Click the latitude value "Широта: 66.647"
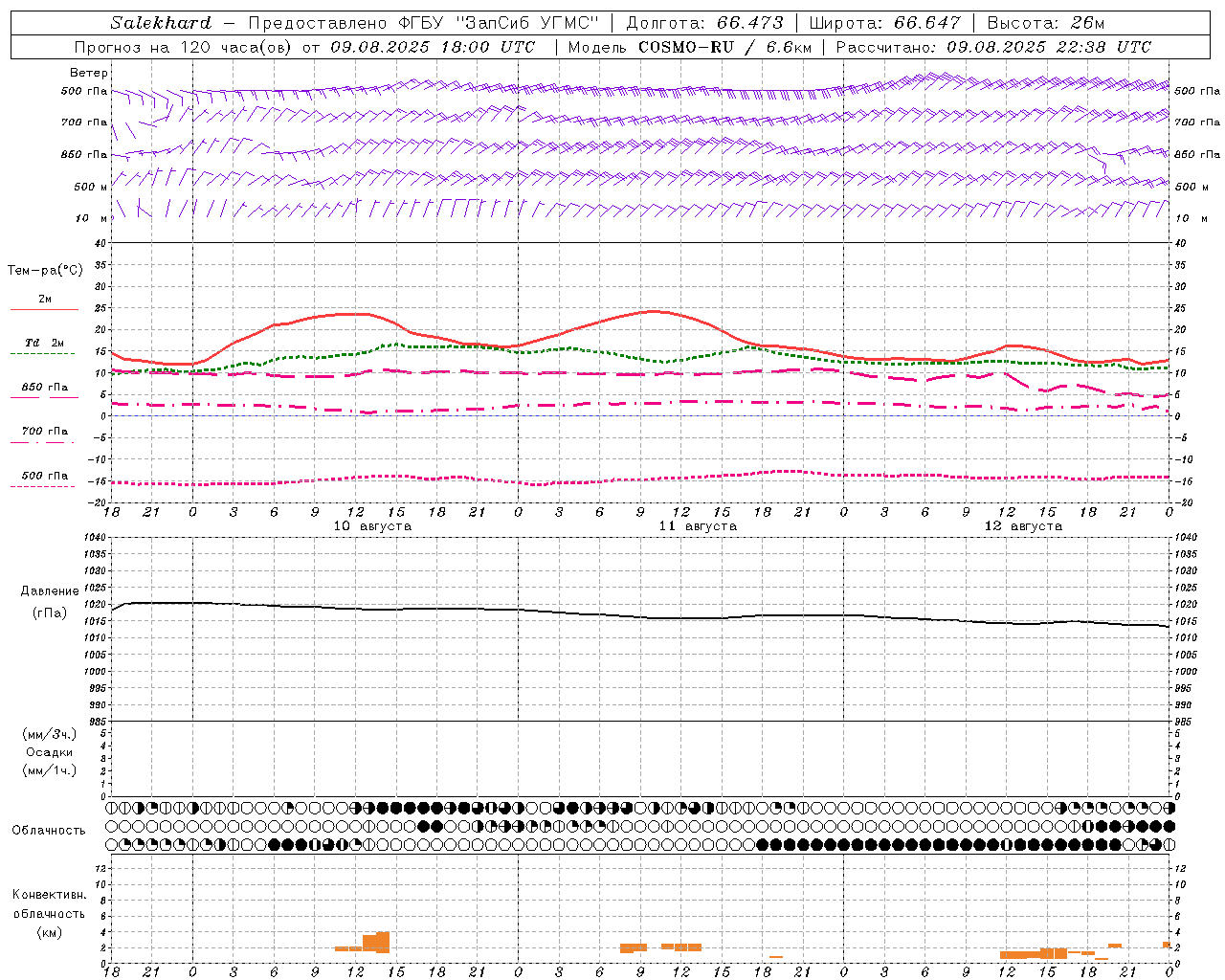The width and height of the screenshot is (1225, 980). pyautogui.click(x=885, y=23)
